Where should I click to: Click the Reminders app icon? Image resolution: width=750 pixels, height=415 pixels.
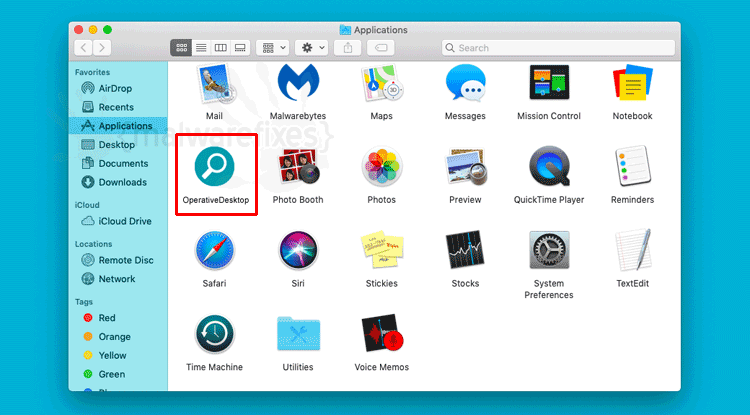[633, 166]
